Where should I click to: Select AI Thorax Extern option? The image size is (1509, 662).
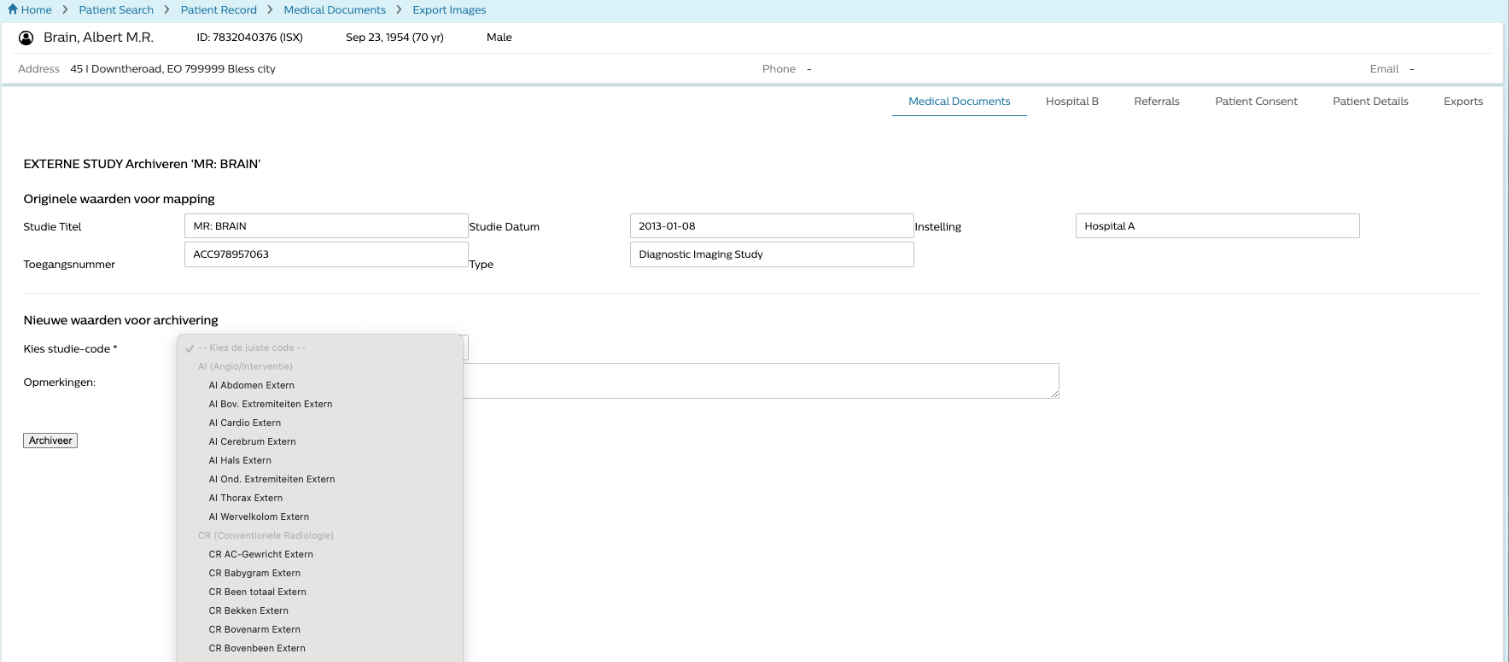(320, 498)
